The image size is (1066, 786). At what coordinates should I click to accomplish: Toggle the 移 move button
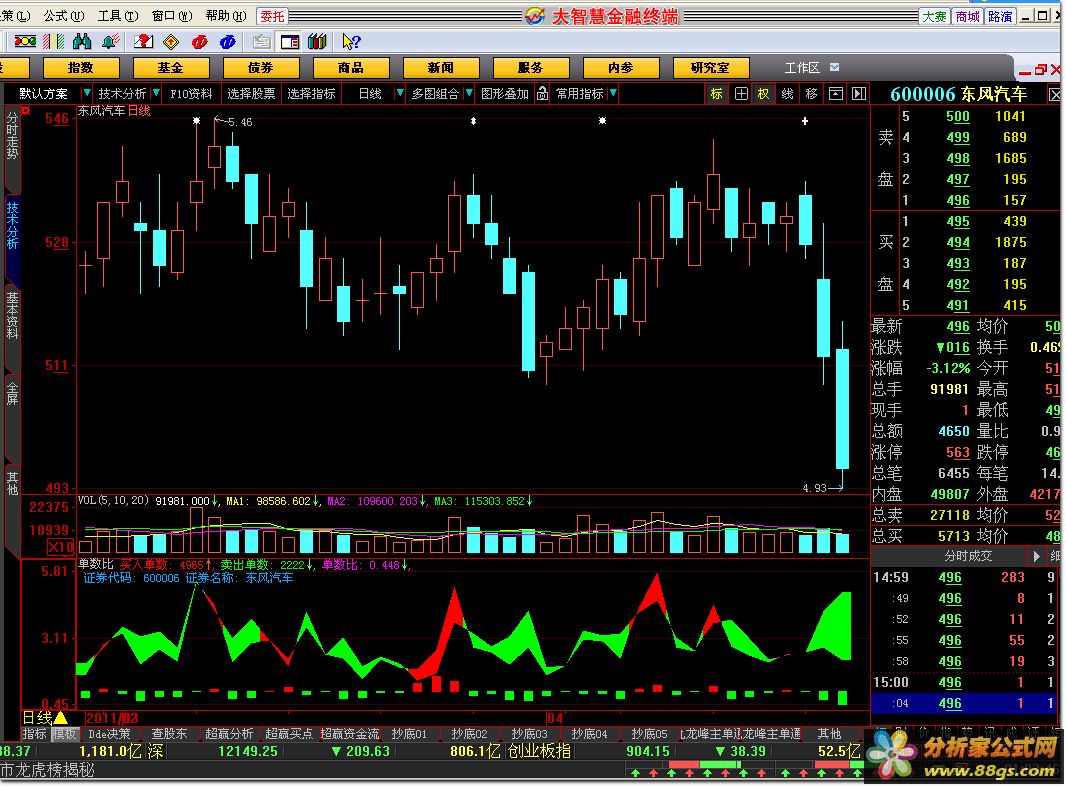[811, 94]
